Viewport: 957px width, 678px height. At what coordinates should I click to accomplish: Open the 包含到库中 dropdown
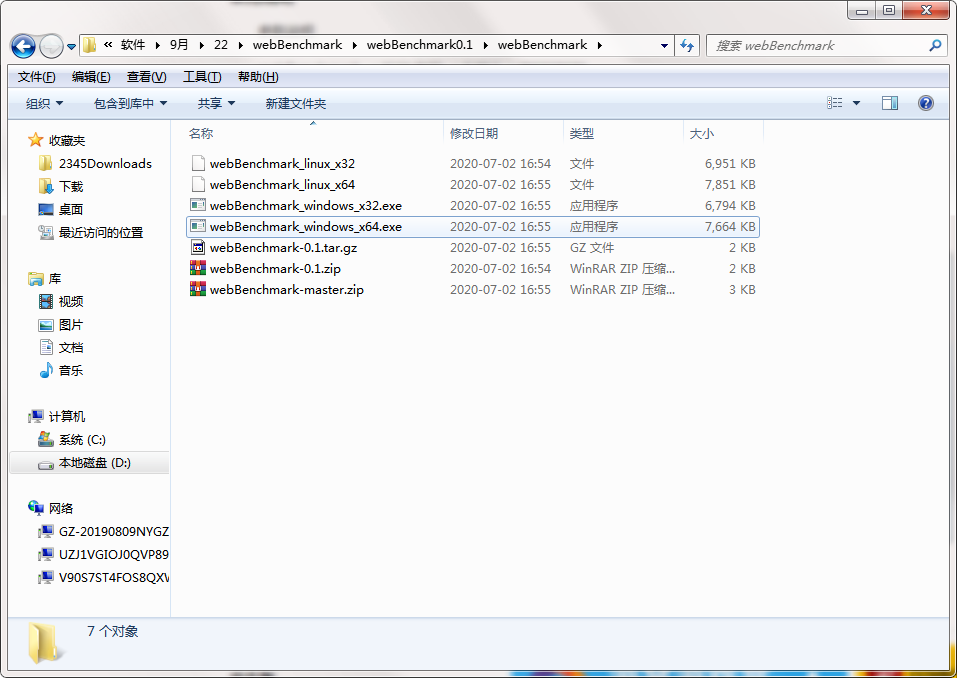pyautogui.click(x=130, y=104)
